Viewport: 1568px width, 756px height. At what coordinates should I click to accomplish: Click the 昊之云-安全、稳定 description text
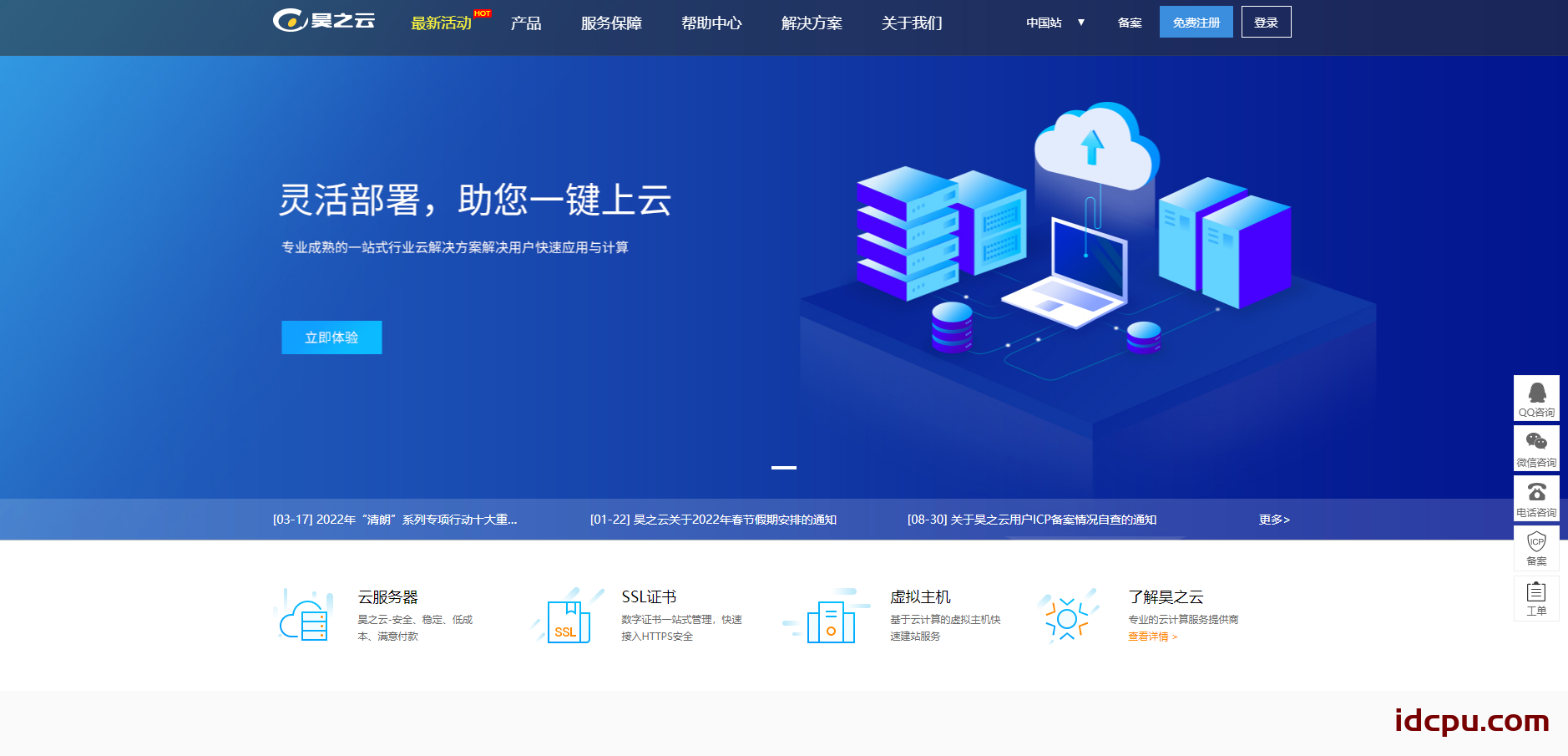pos(415,628)
